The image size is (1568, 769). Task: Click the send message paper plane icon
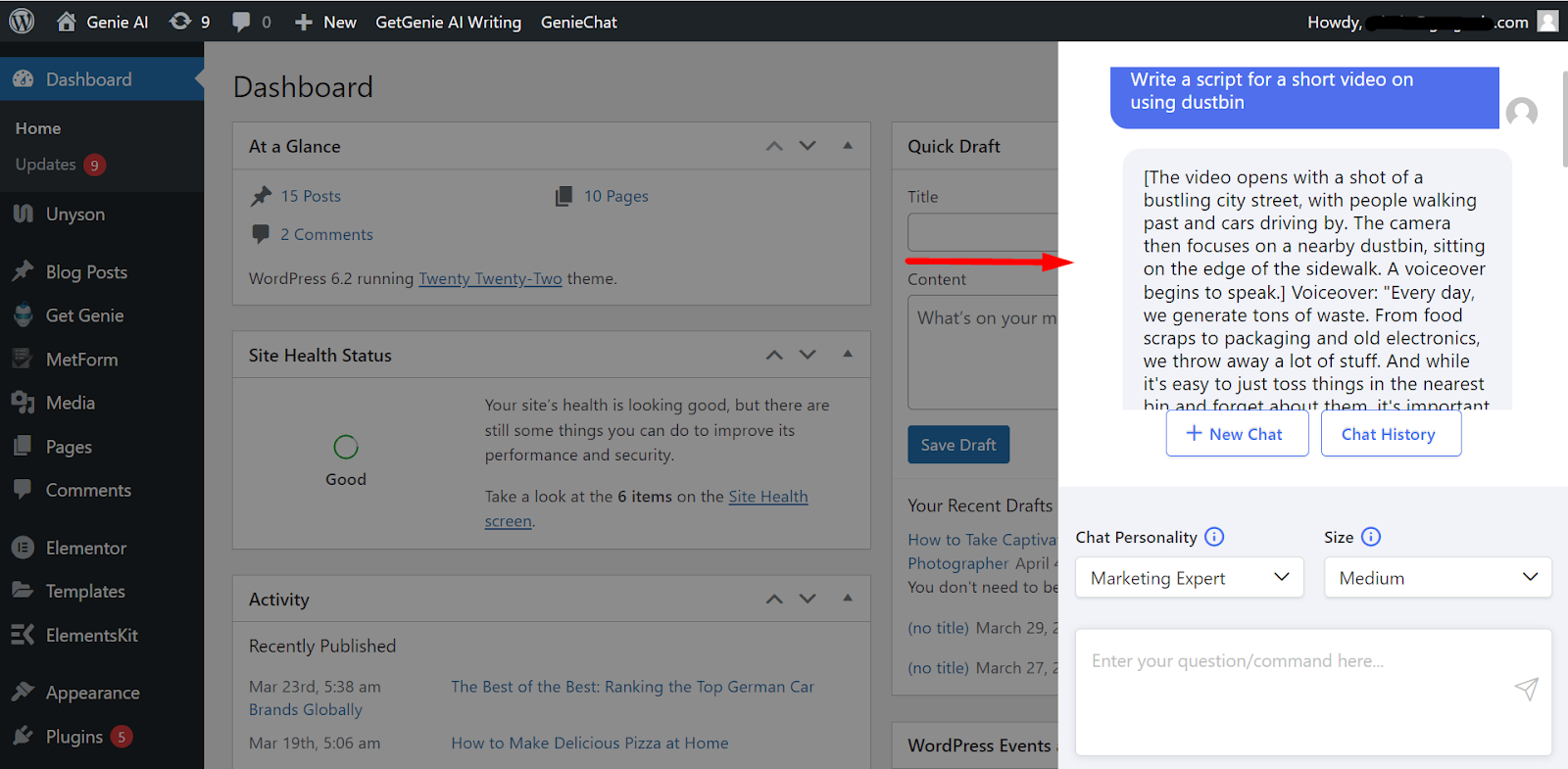click(1526, 689)
